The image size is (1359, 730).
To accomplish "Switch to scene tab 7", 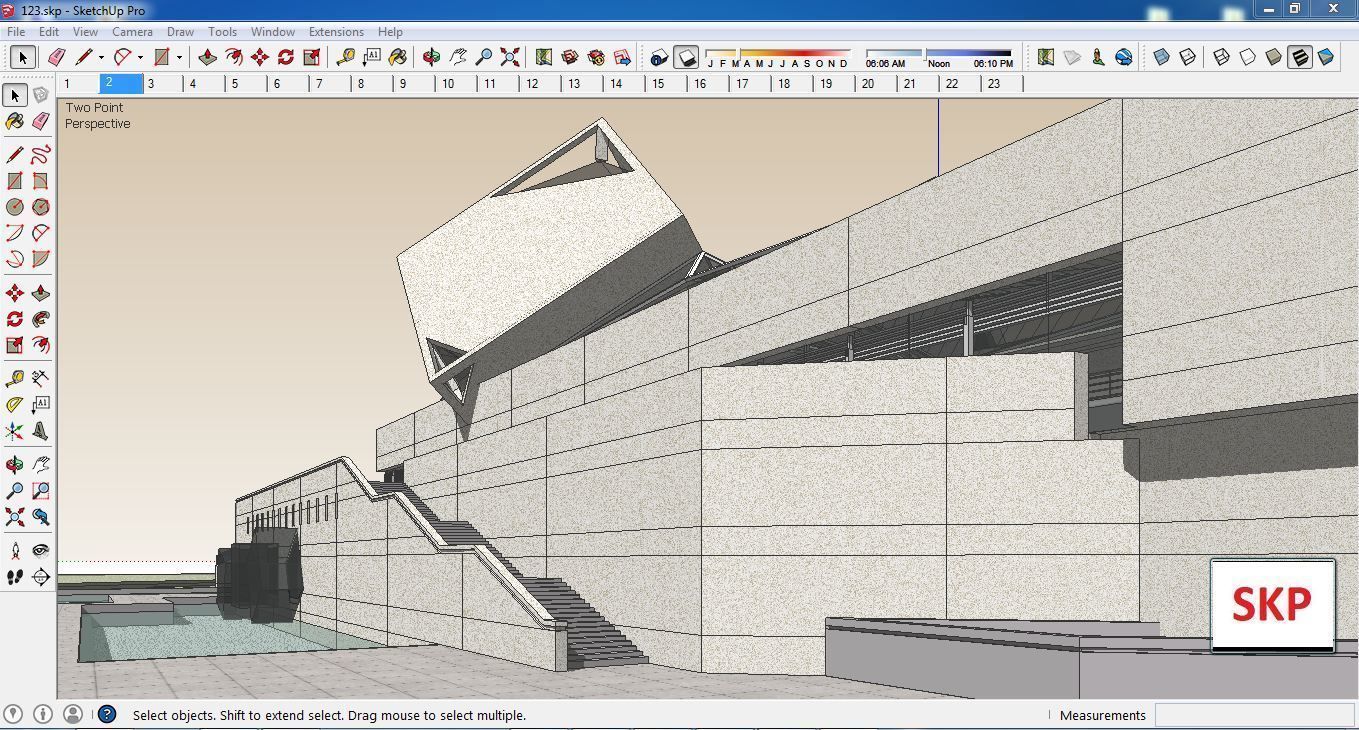I will pyautogui.click(x=330, y=84).
